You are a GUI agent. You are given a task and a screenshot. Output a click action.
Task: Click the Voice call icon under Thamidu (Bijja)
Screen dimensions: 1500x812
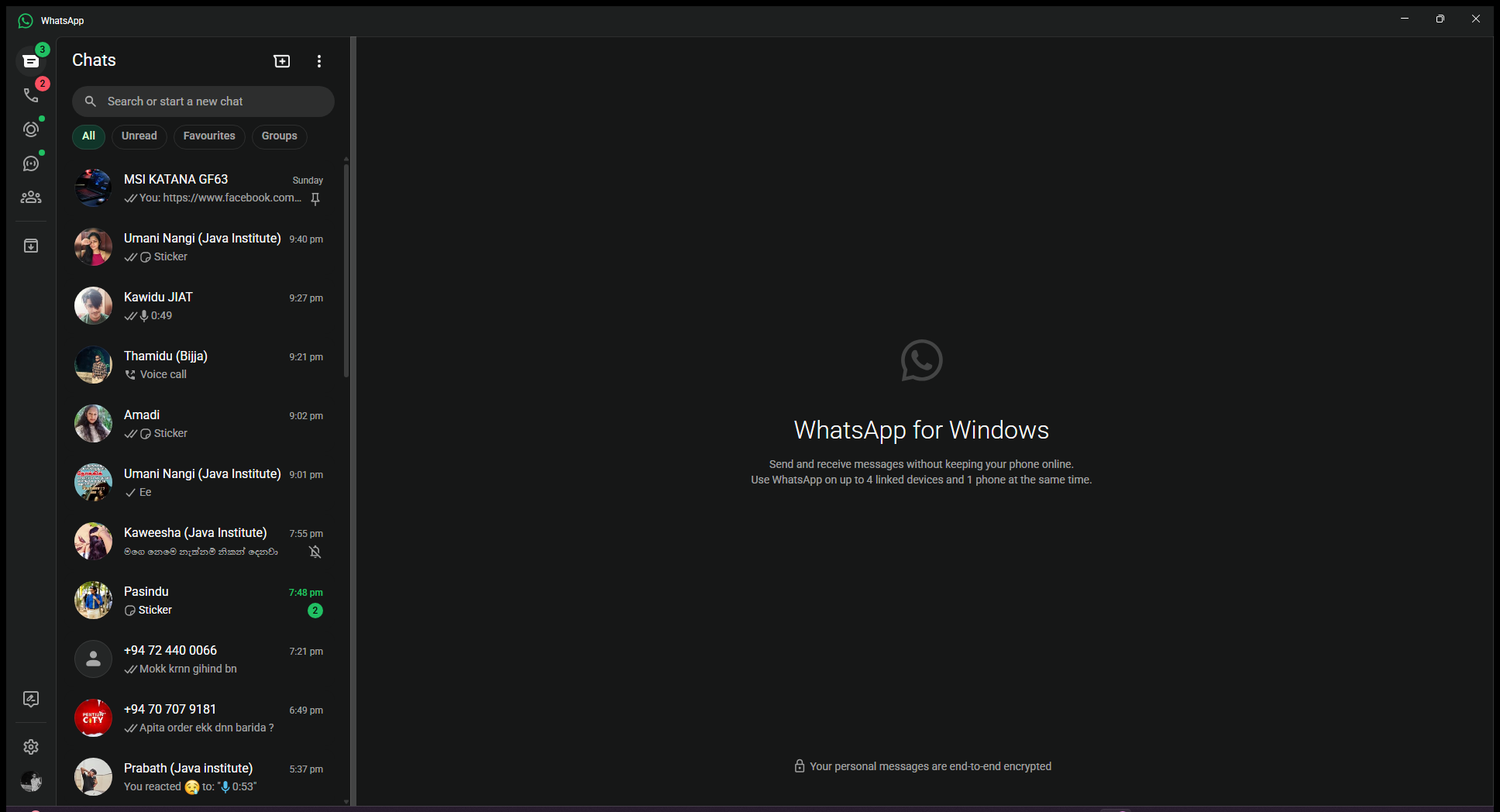pyautogui.click(x=130, y=375)
